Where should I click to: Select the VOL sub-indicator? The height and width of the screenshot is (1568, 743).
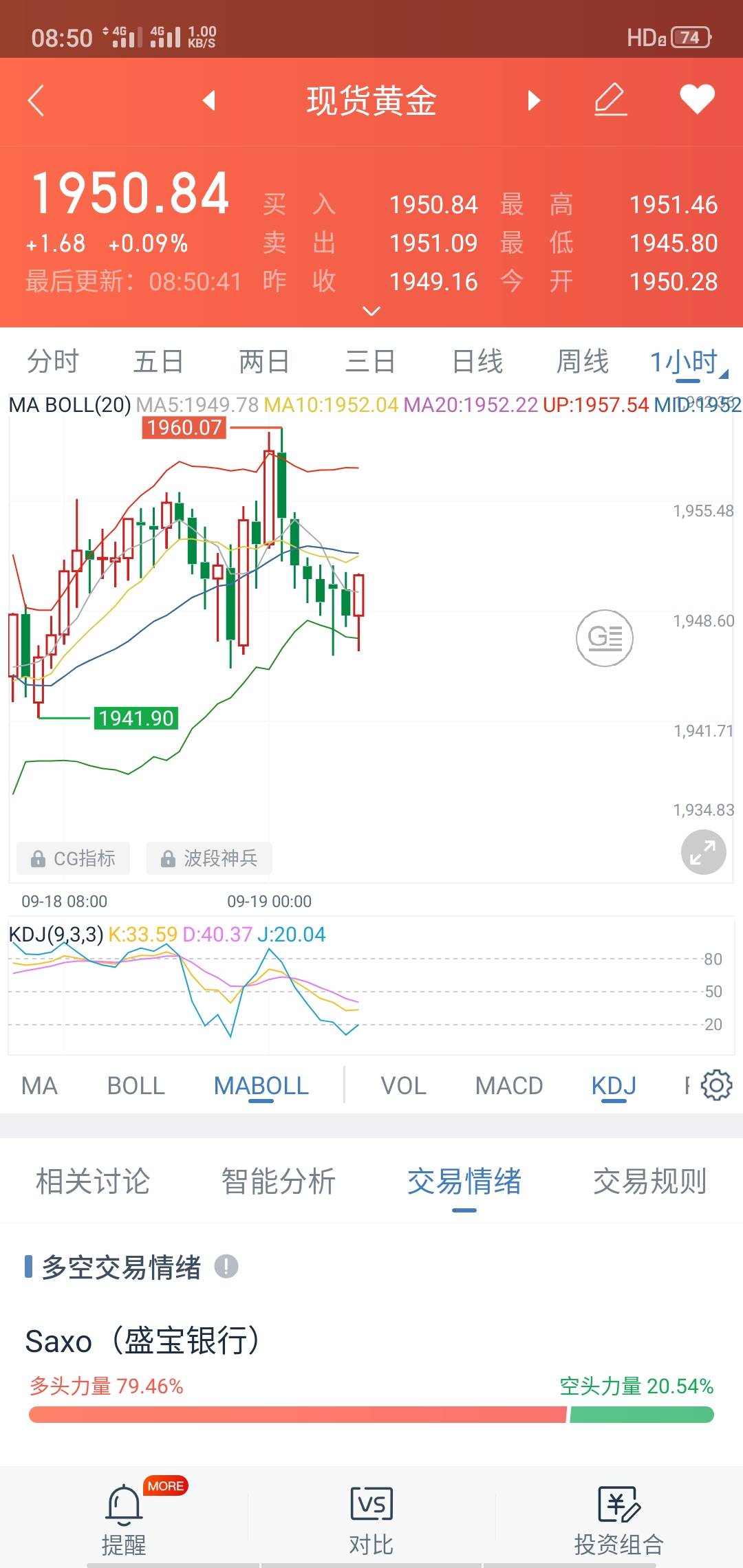(x=404, y=1086)
